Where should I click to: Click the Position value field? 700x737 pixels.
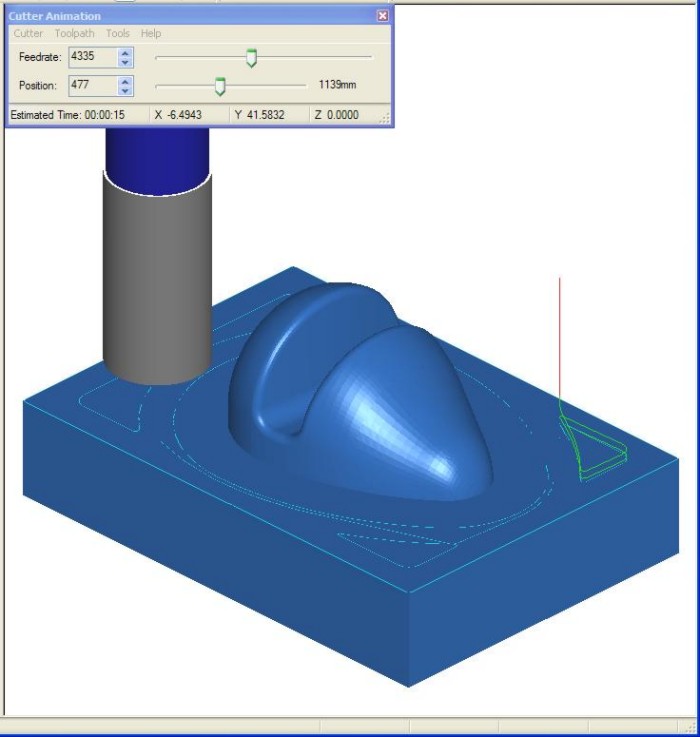93,86
